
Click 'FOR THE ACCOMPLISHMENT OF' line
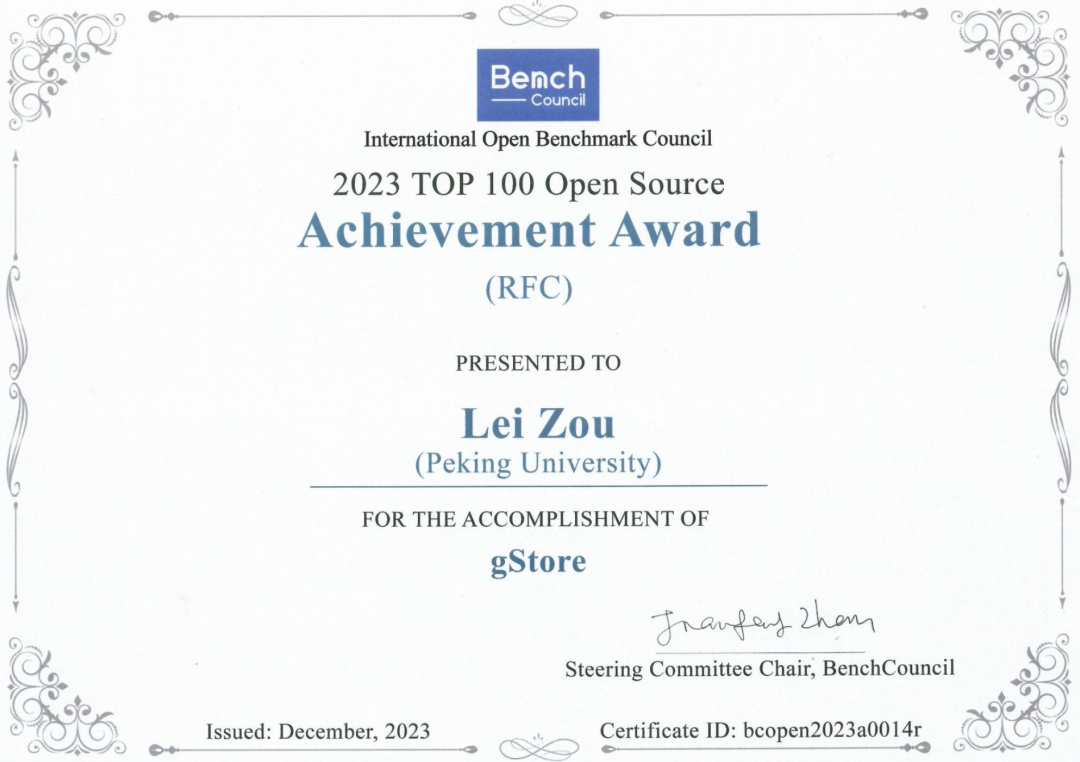pyautogui.click(x=535, y=519)
